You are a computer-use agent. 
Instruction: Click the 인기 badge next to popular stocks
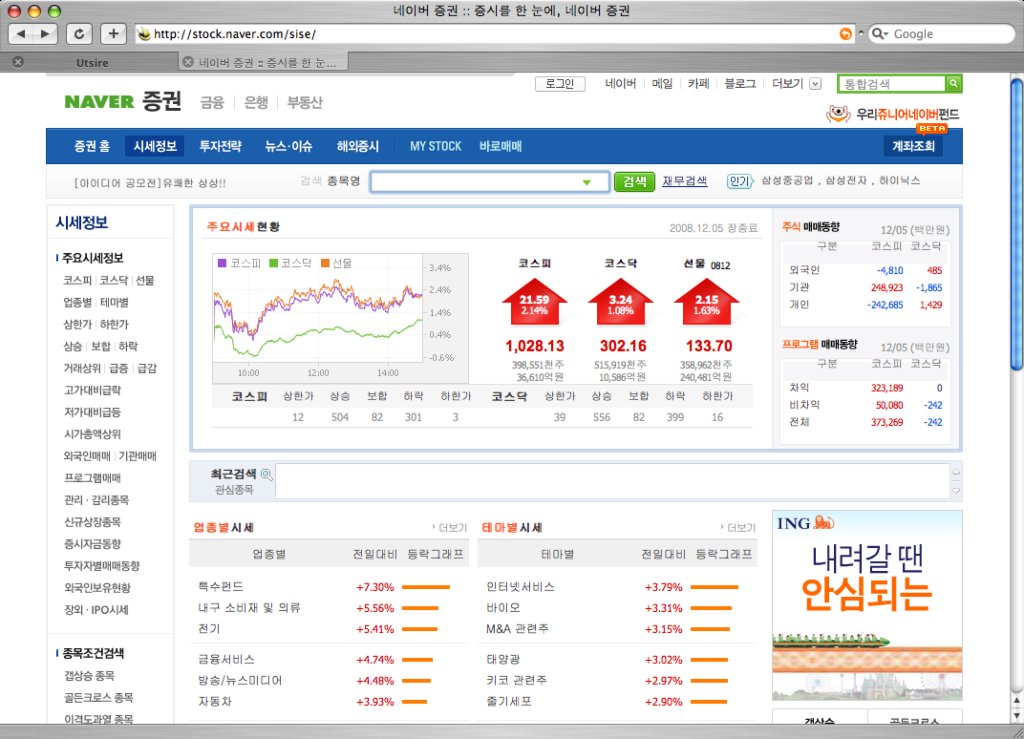tap(740, 181)
